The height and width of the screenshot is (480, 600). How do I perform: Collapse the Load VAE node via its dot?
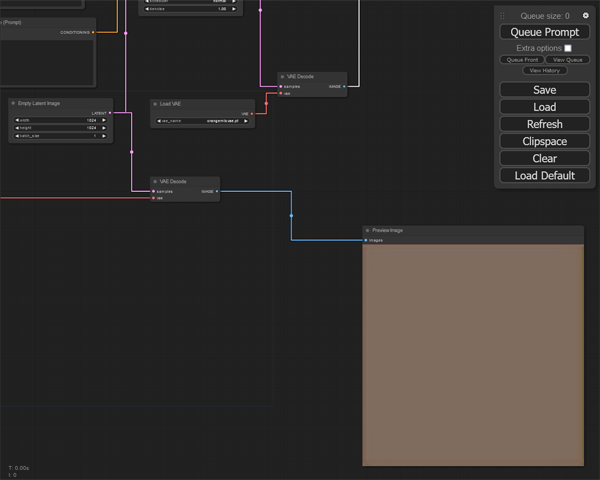[156, 104]
